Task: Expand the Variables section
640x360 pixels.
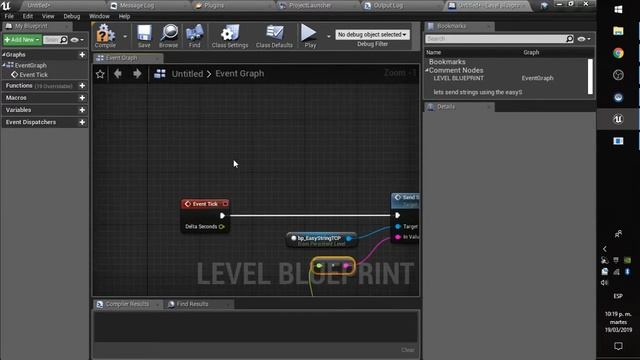Action: (x=18, y=110)
